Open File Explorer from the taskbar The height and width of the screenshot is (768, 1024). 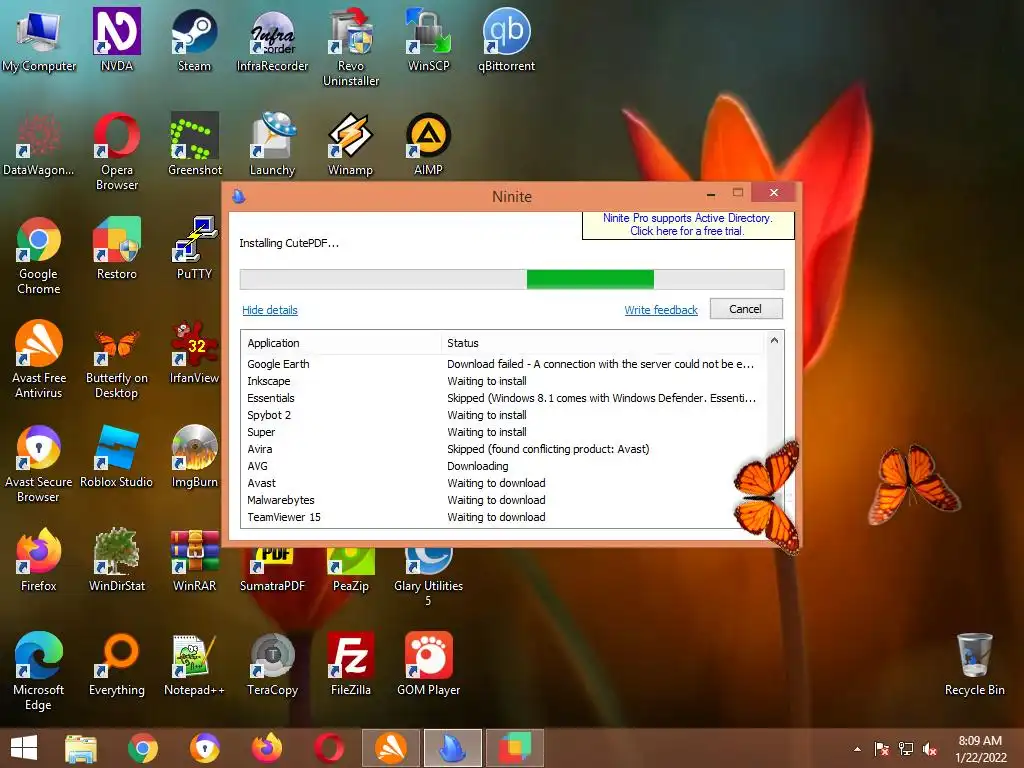[81, 748]
